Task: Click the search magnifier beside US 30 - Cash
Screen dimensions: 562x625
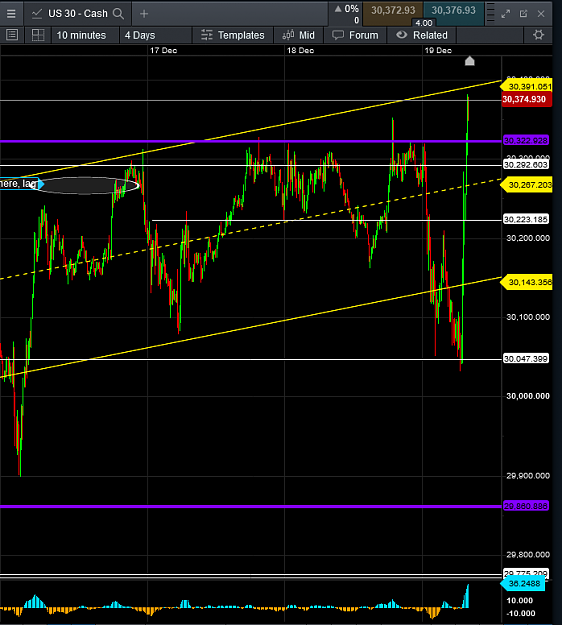Action: click(118, 14)
